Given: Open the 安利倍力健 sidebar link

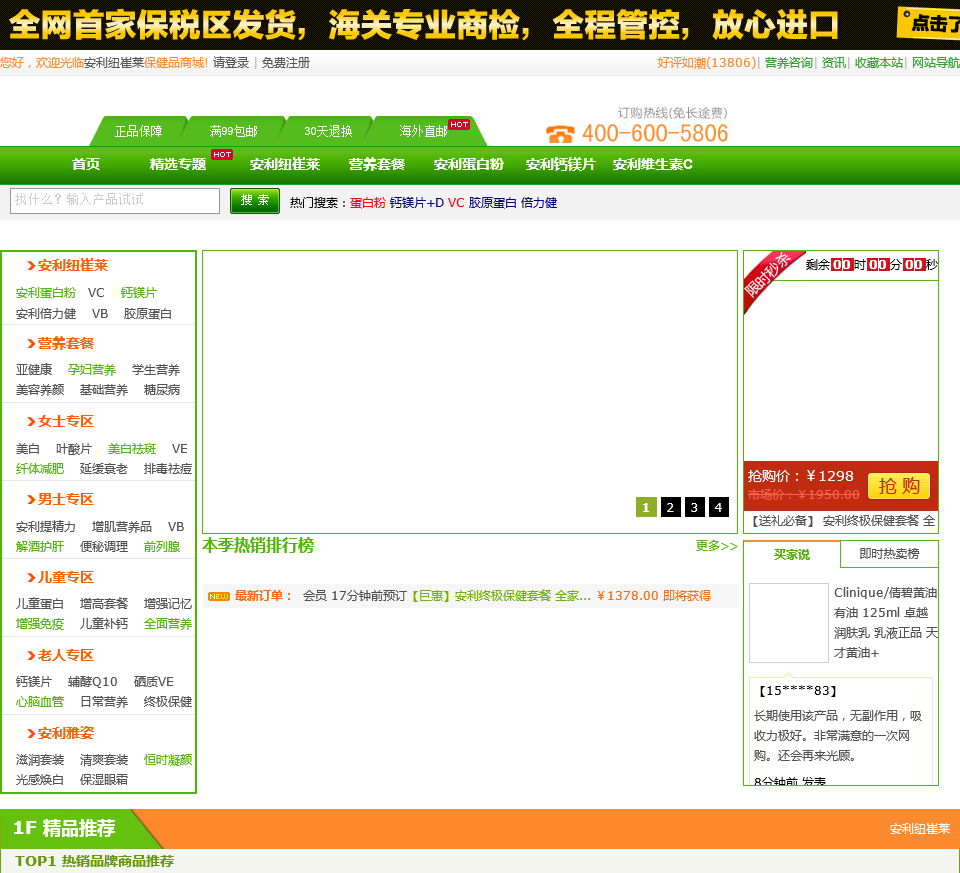Looking at the screenshot, I should (x=46, y=314).
